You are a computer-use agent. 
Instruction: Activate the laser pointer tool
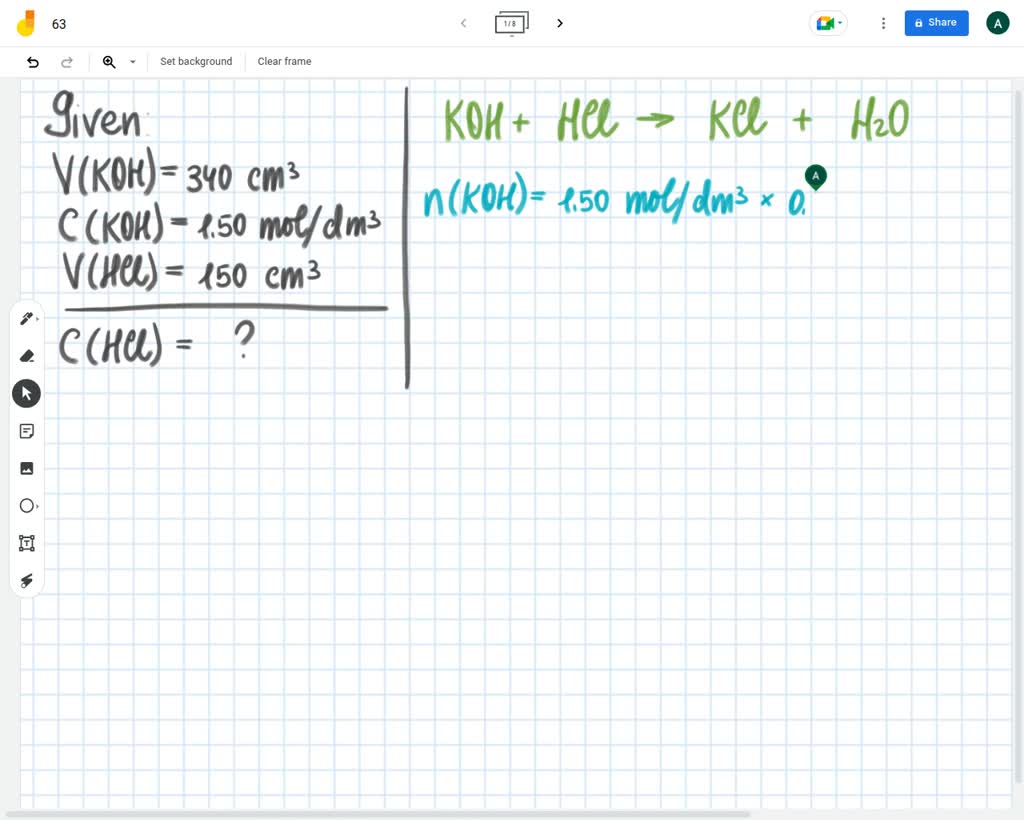26,580
